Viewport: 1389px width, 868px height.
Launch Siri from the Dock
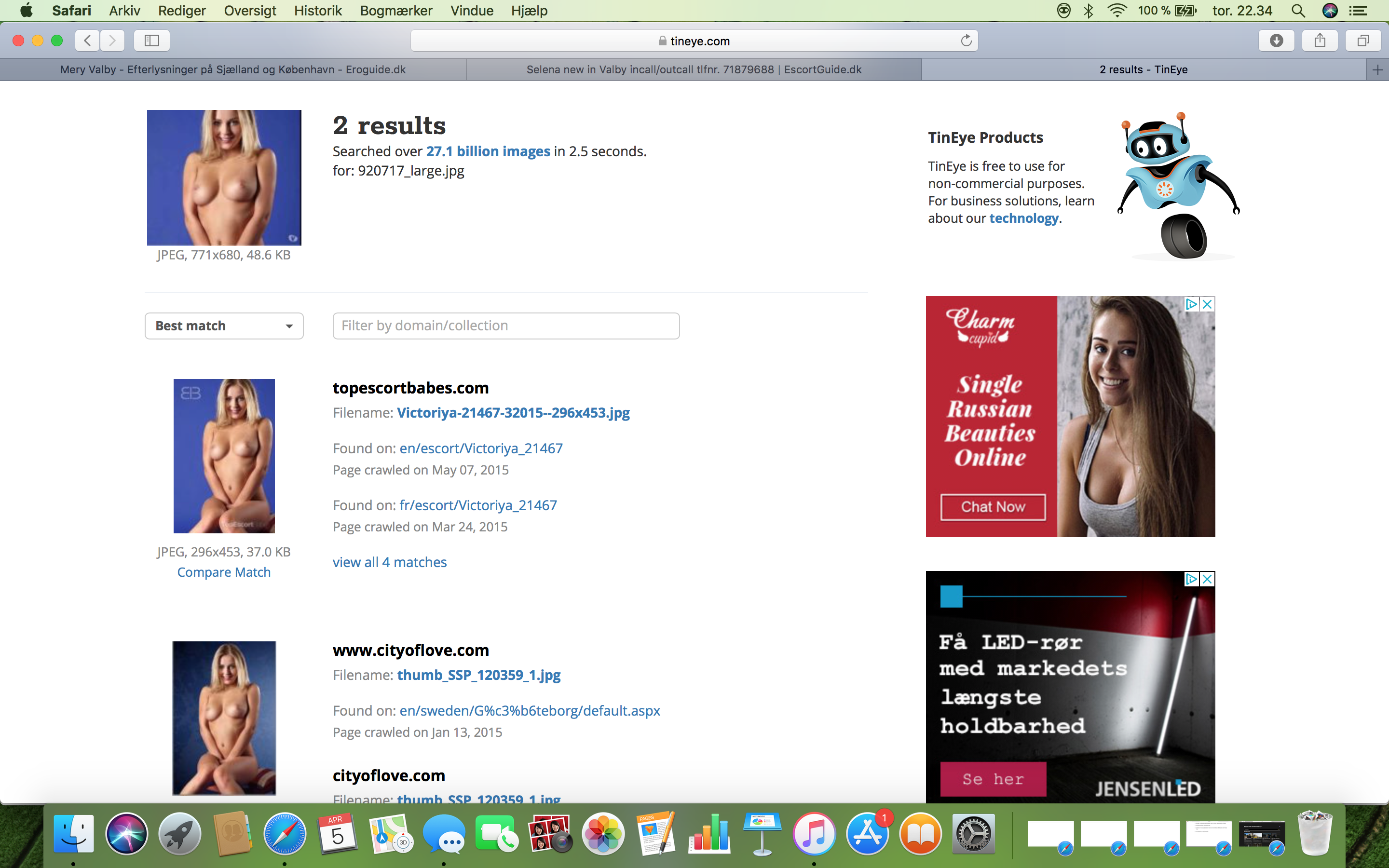click(126, 834)
